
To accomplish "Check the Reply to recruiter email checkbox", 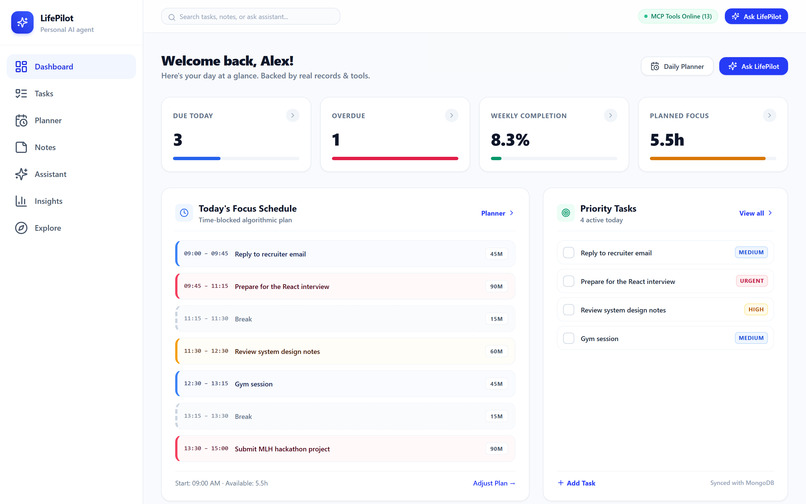I will pyautogui.click(x=569, y=253).
